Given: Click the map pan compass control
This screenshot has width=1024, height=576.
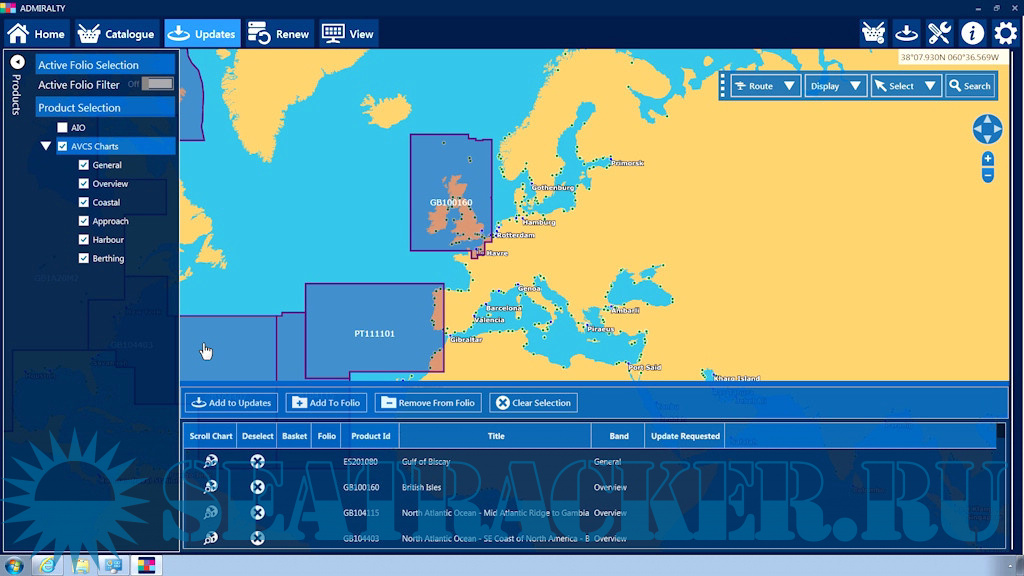Looking at the screenshot, I should 987,129.
